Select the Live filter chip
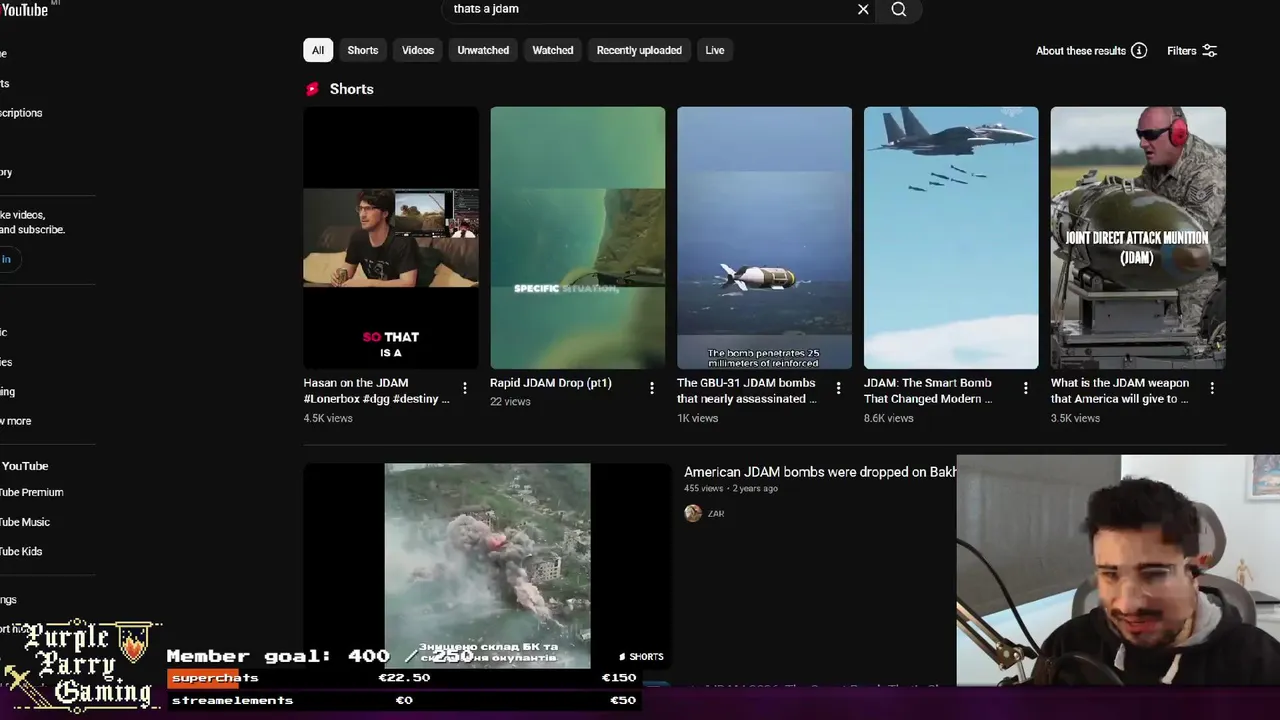The image size is (1280, 720). tap(715, 50)
